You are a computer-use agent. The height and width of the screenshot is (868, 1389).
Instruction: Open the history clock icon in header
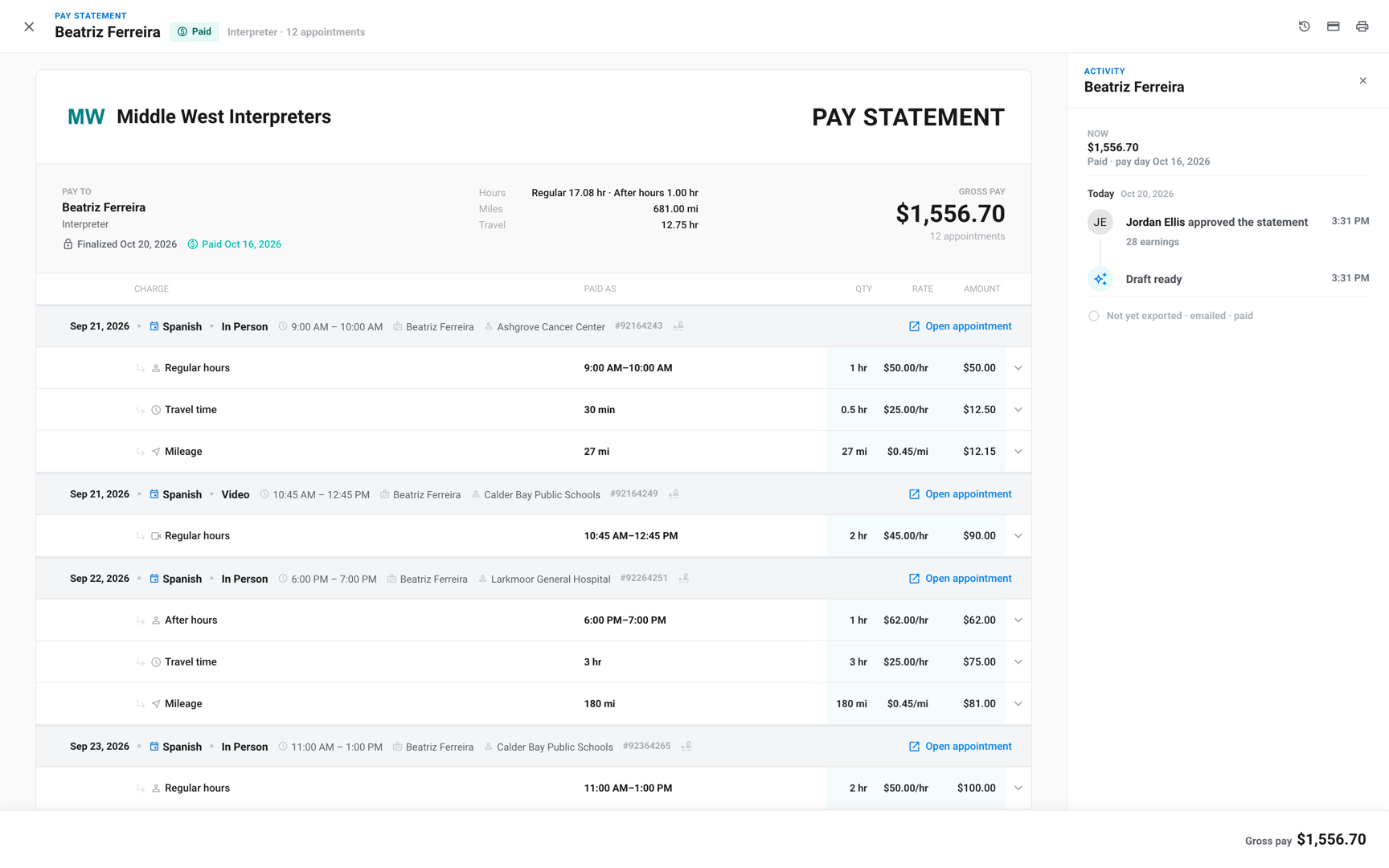[x=1304, y=27]
